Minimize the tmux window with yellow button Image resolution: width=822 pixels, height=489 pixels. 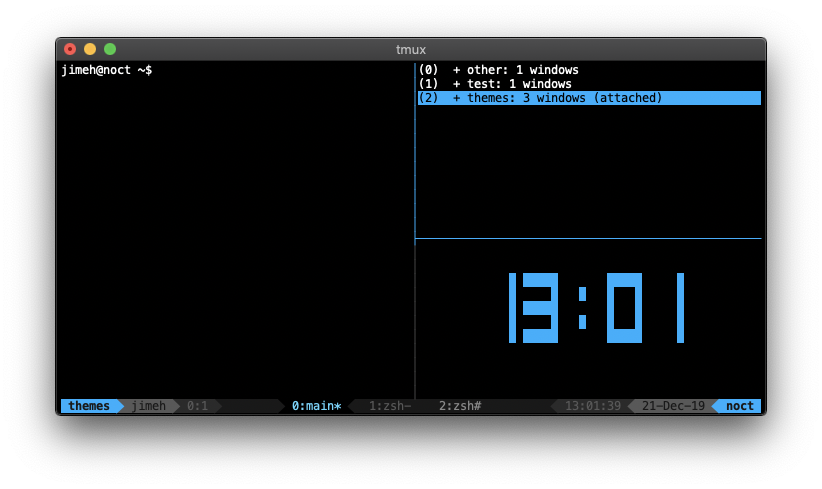(x=90, y=49)
